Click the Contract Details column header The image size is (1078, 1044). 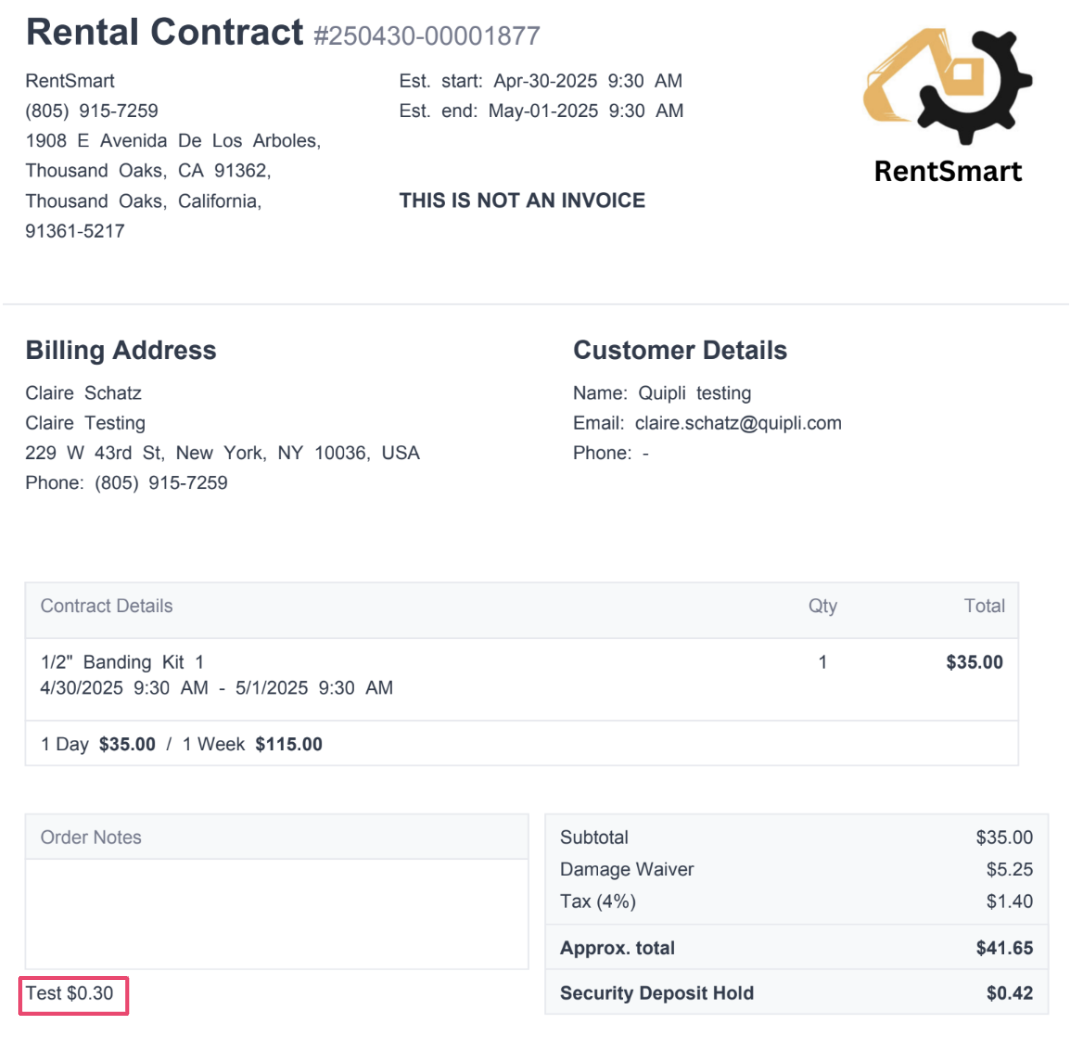tap(107, 606)
